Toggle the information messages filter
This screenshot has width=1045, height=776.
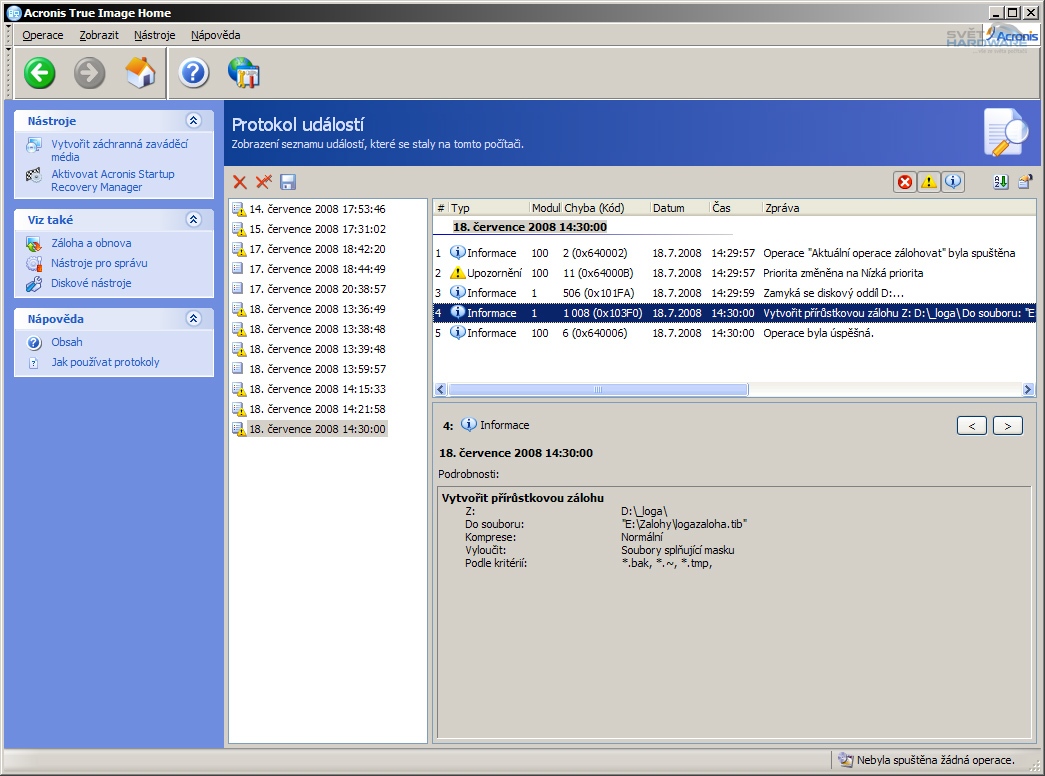[954, 181]
